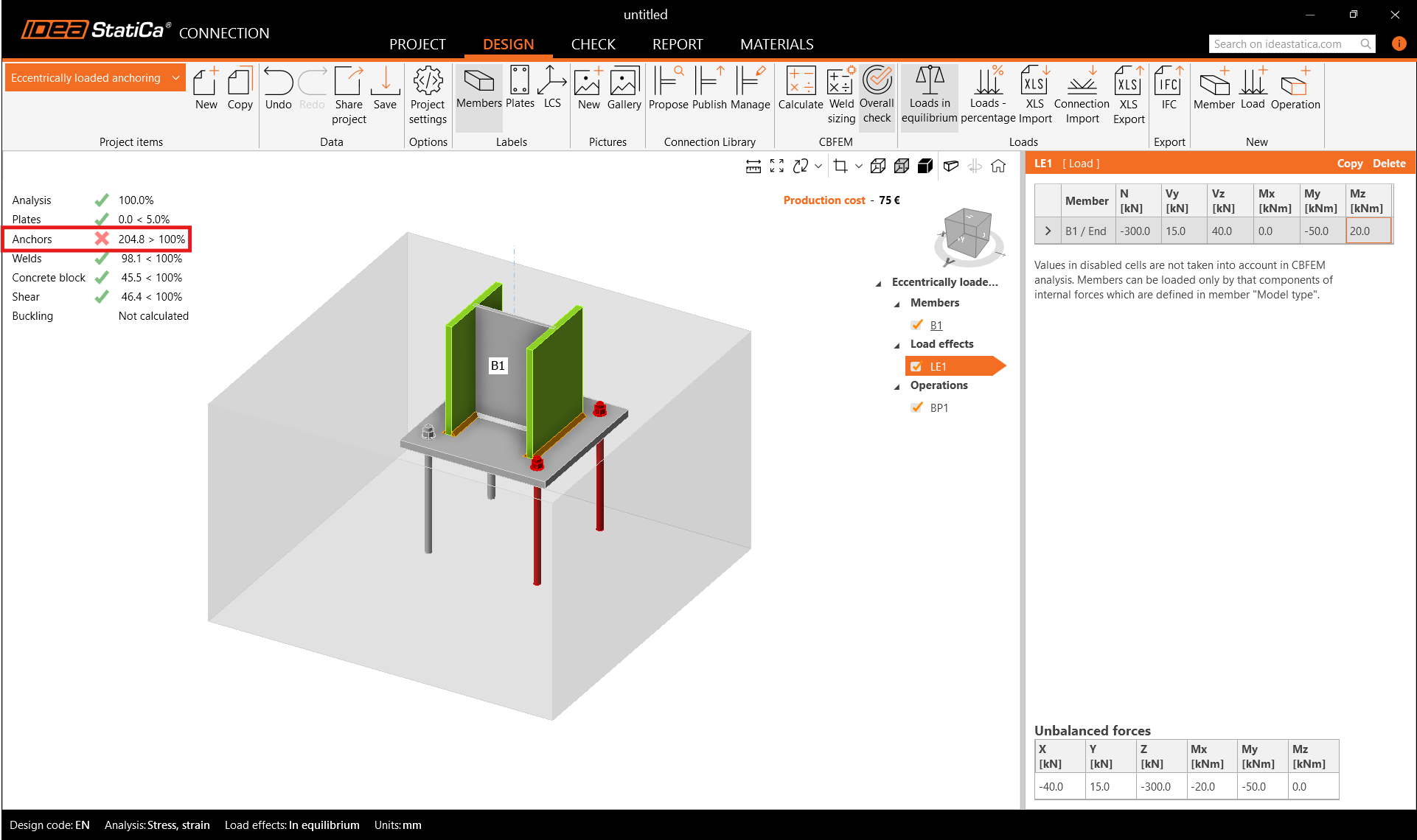Switch to the CHECK tab

(593, 44)
